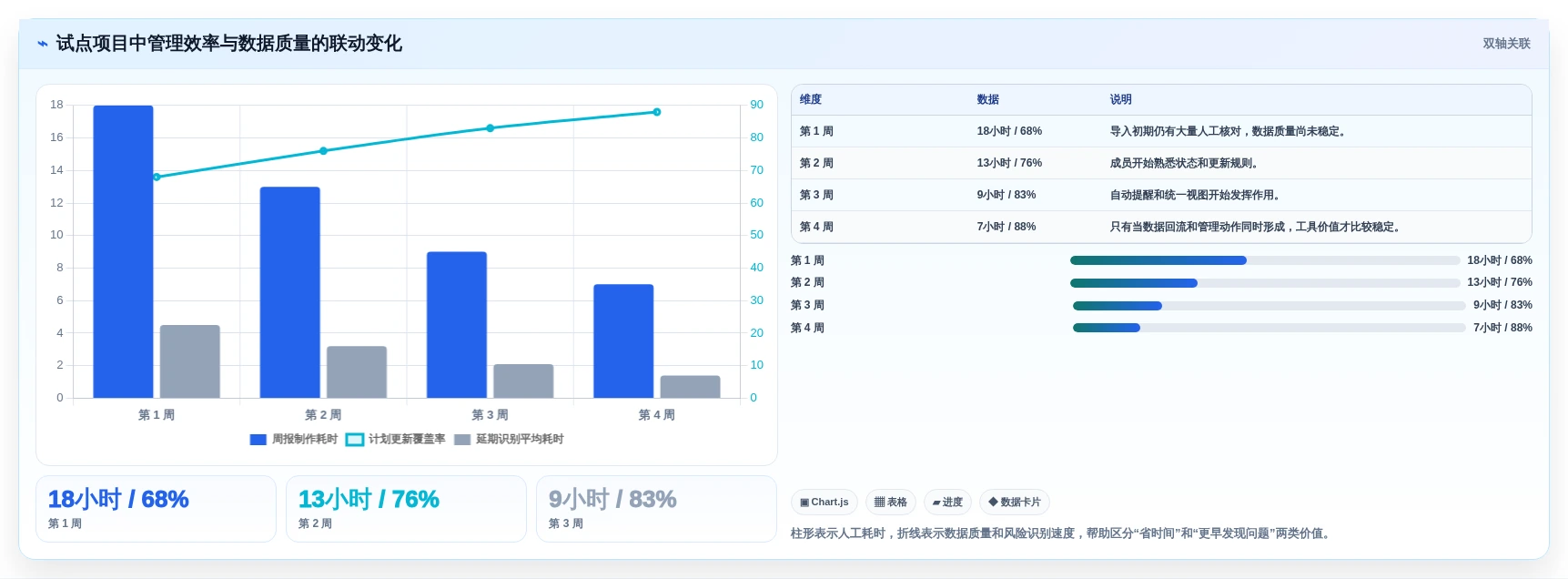Click table cell 13小时 / 76%
Viewport: 1568px width, 579px height.
(x=1009, y=163)
